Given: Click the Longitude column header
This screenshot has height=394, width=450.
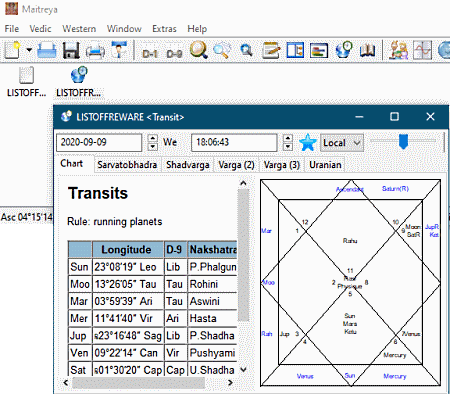Looking at the screenshot, I should coord(128,249).
